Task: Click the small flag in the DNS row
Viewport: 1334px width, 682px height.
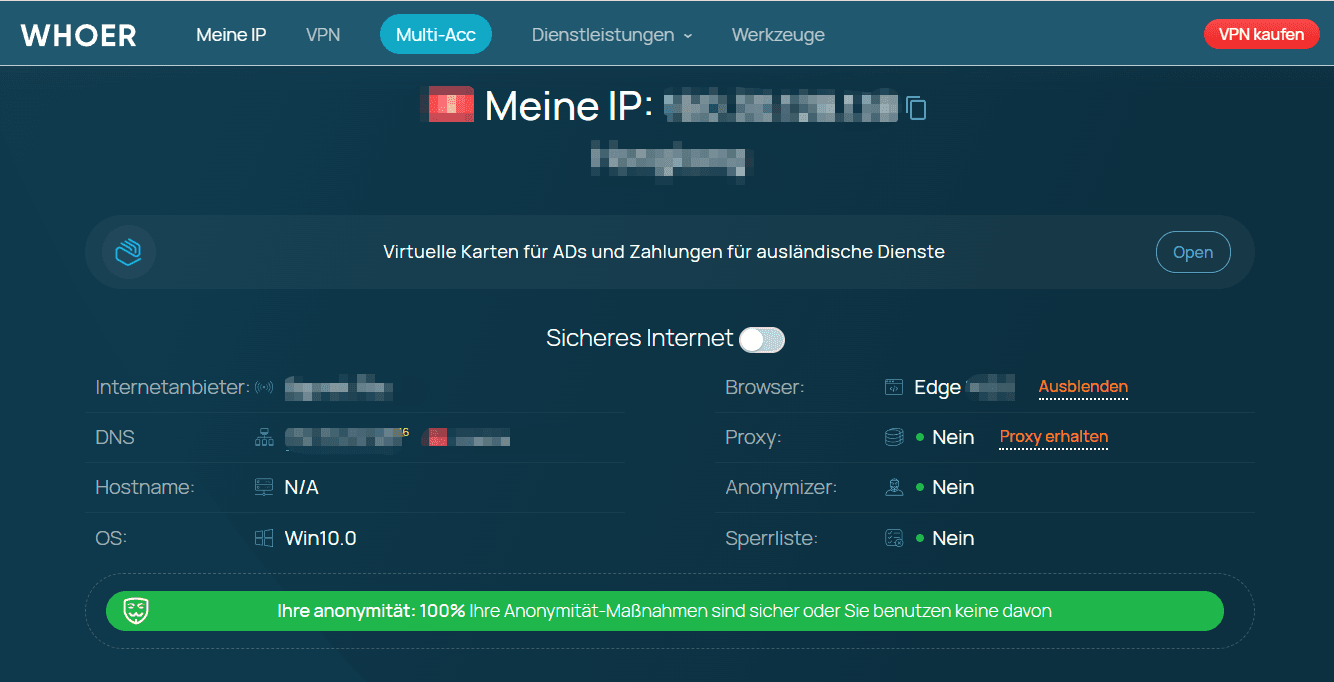Action: (x=437, y=437)
